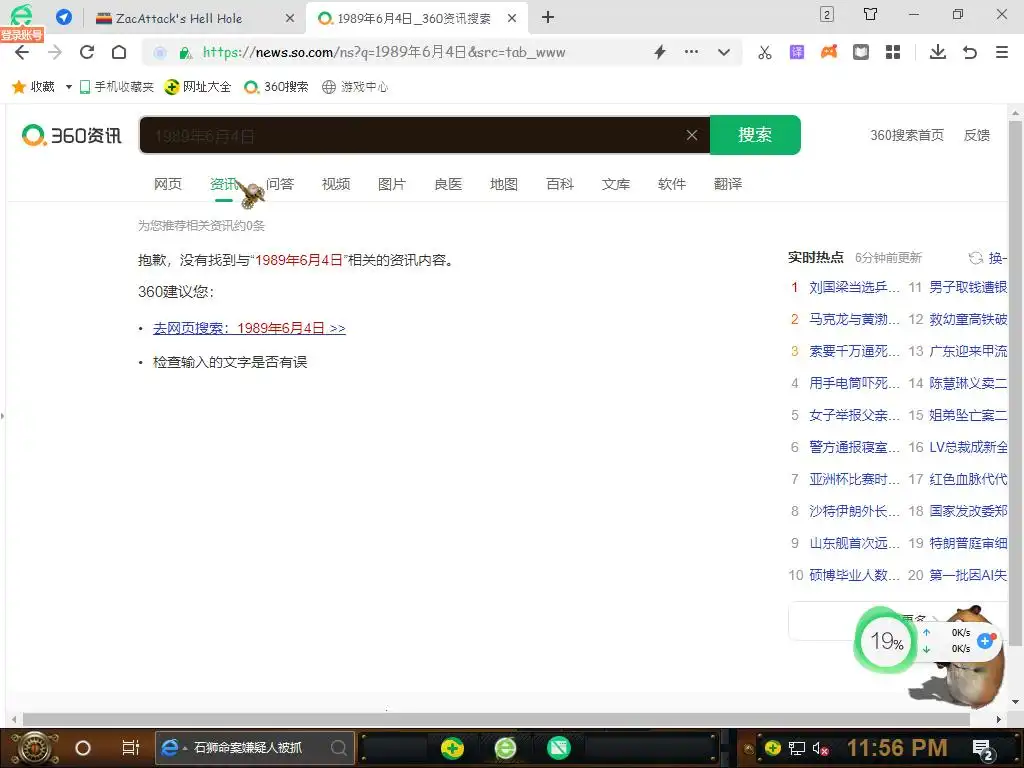
Task: Switch to the 翻译 tab
Action: point(728,184)
